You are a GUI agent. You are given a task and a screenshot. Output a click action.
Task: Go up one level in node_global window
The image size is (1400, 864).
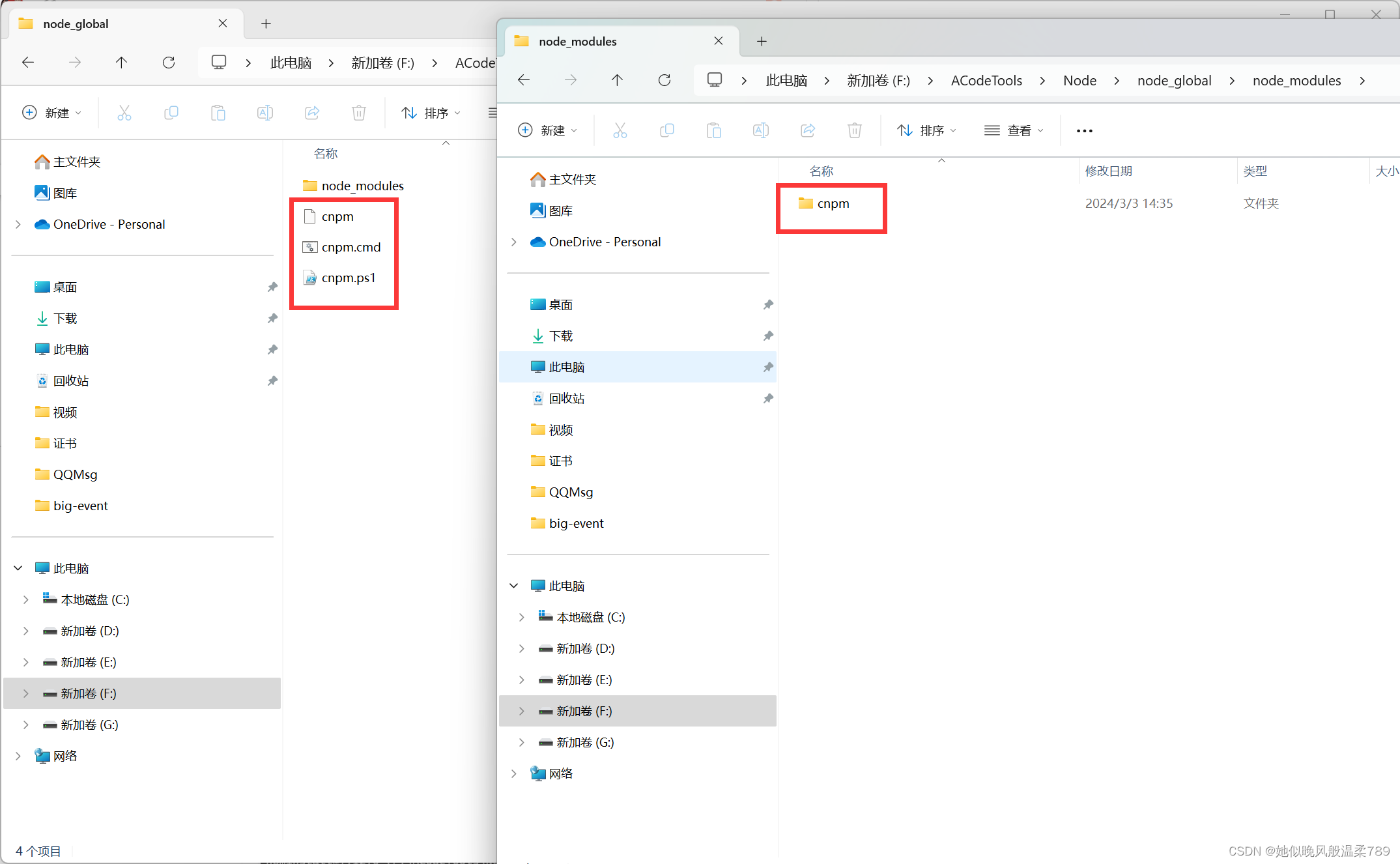[121, 63]
